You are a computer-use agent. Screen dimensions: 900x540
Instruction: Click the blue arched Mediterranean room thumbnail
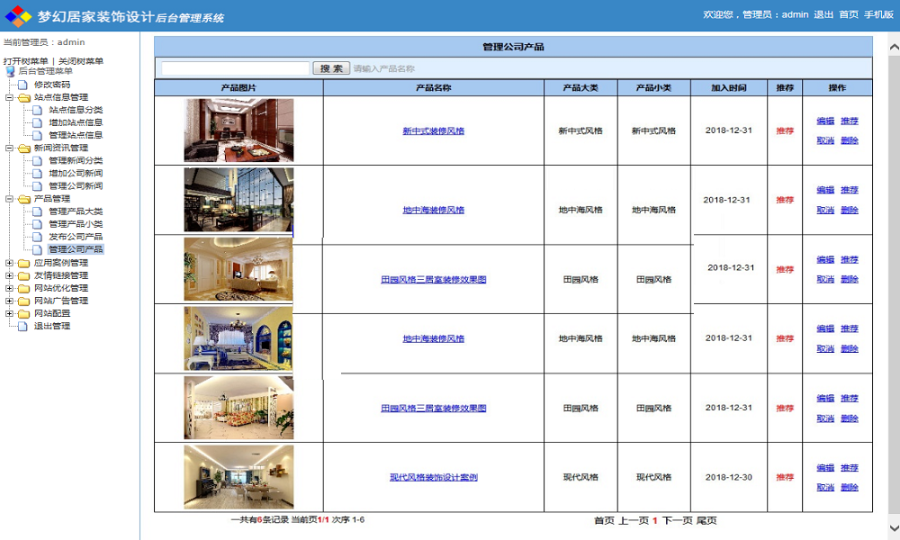click(239, 339)
